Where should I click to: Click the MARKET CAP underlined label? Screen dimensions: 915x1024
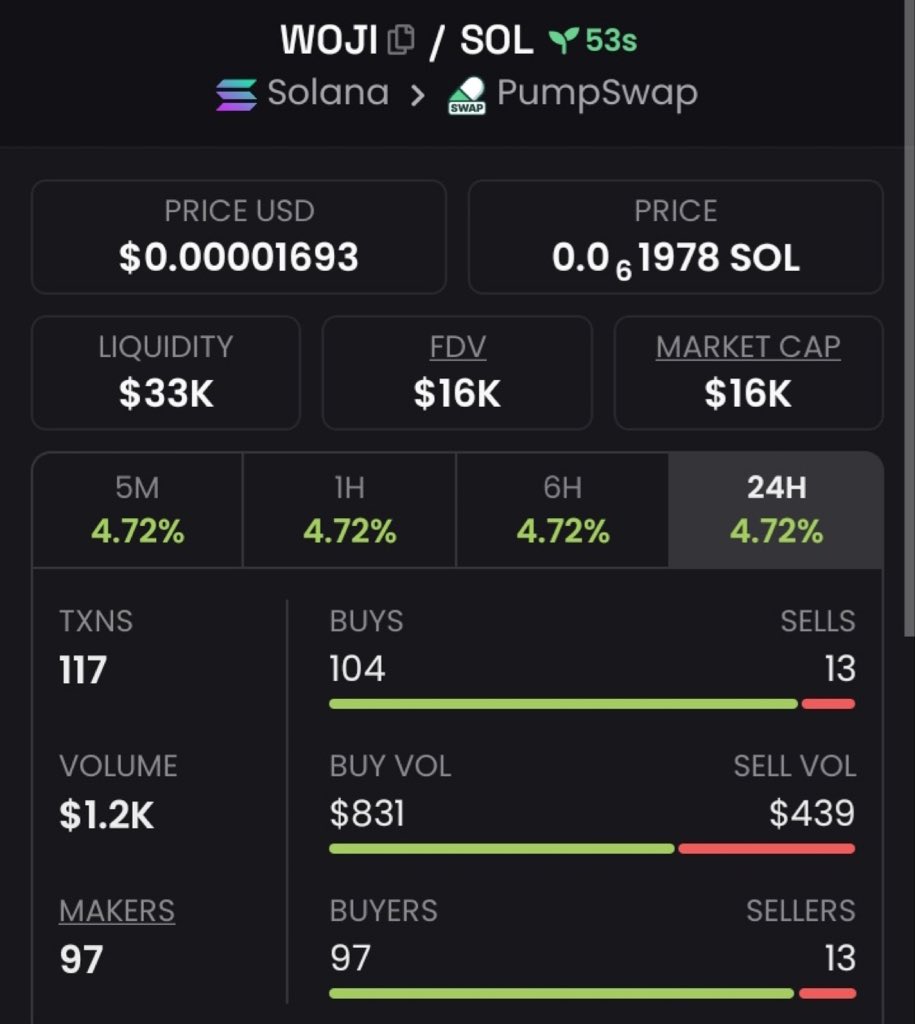tap(748, 347)
